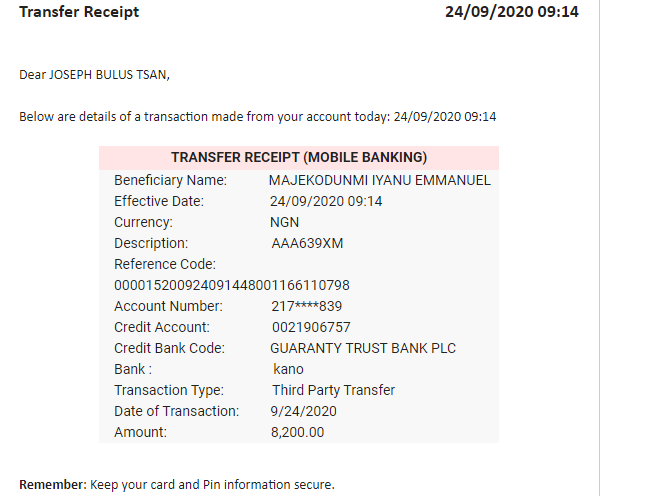Click the Reference Code label
The height and width of the screenshot is (496, 671).
(x=165, y=264)
